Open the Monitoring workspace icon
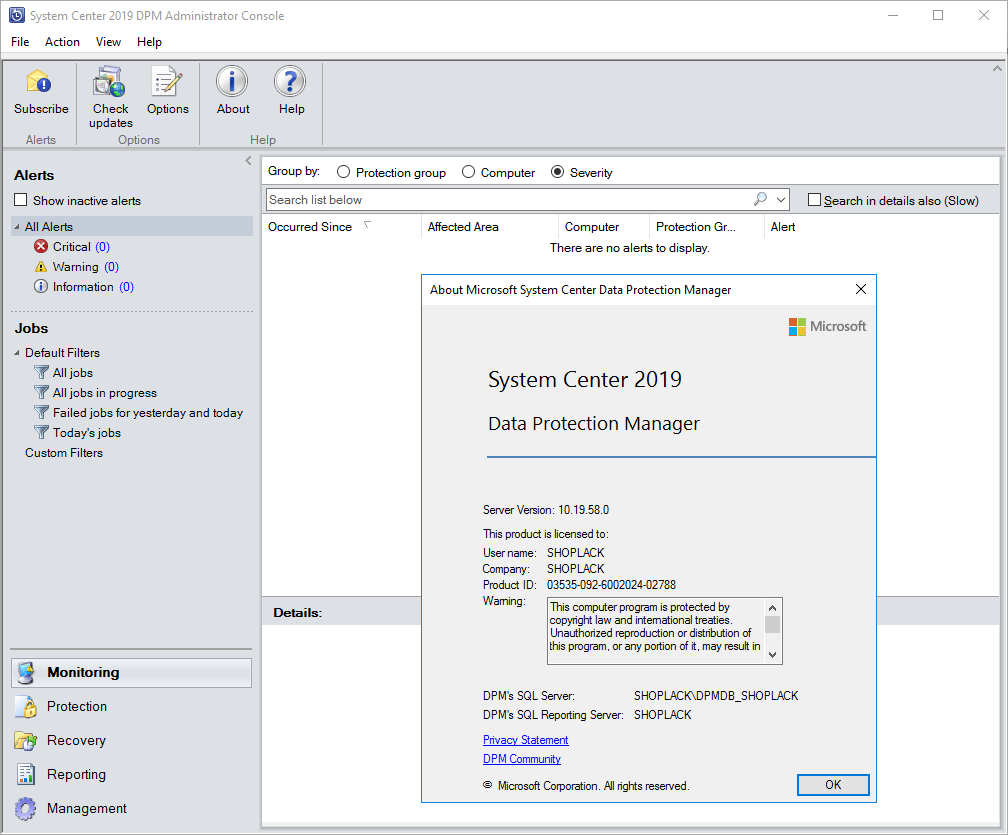This screenshot has height=835, width=1008. [26, 672]
